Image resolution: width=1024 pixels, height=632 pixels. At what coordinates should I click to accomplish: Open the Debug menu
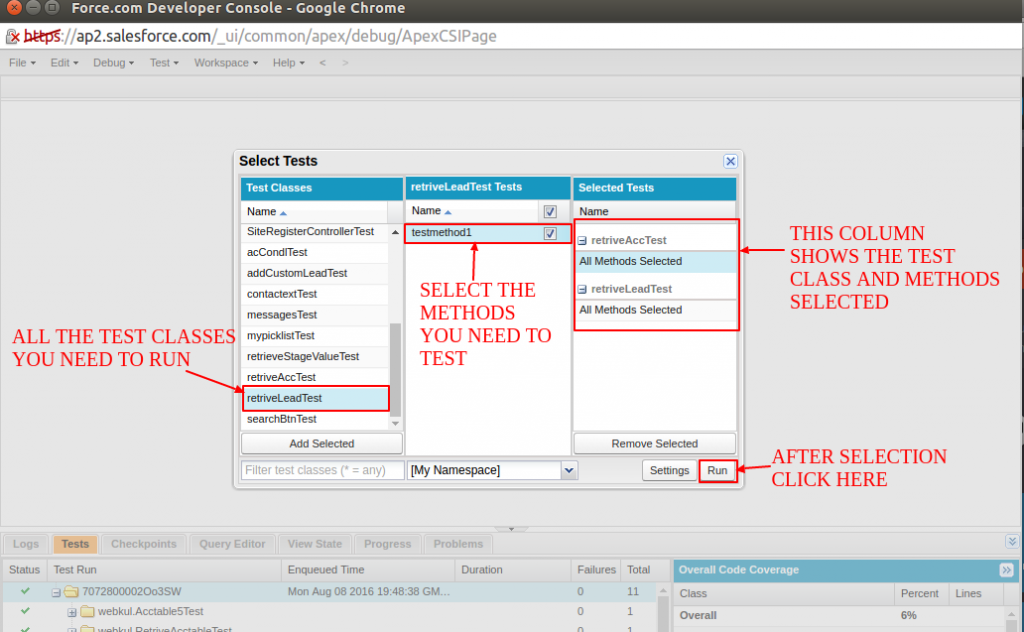(x=110, y=62)
